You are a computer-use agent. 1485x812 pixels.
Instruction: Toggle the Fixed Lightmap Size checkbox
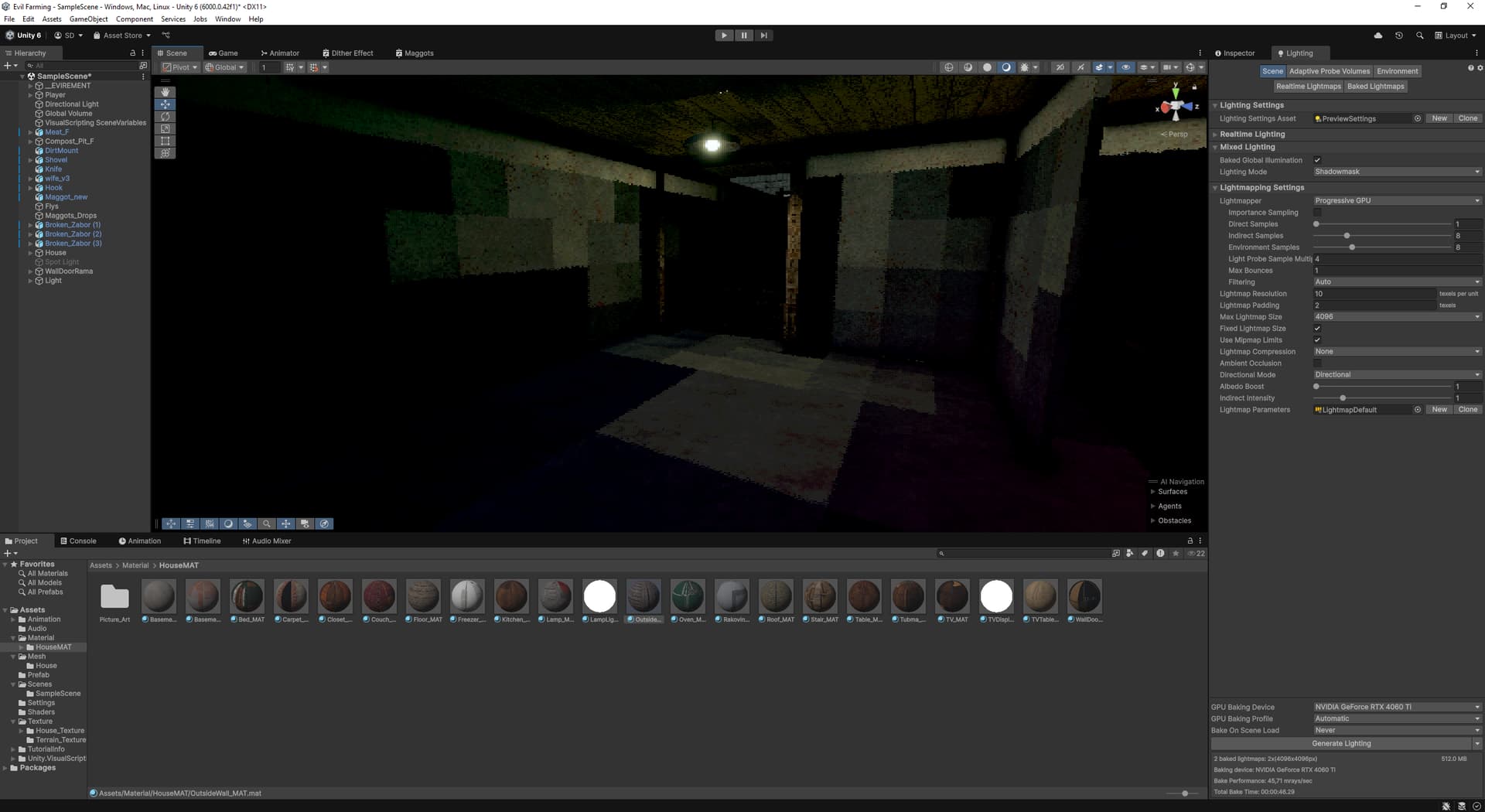(x=1317, y=328)
